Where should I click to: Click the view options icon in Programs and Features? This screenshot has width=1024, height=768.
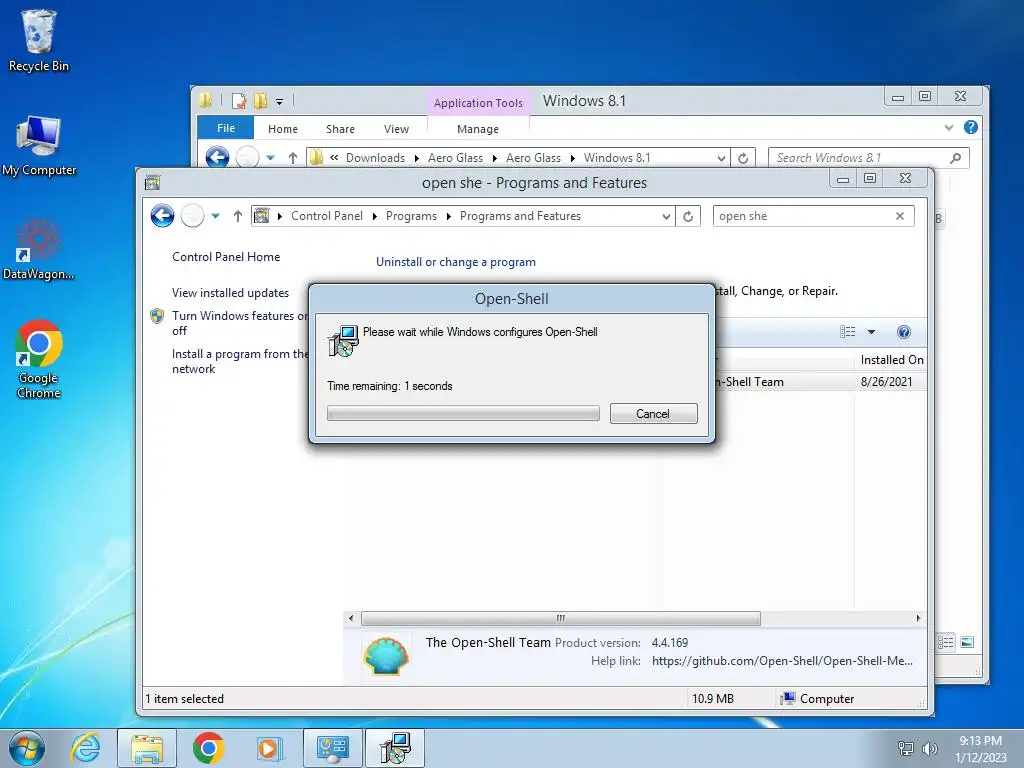click(848, 332)
